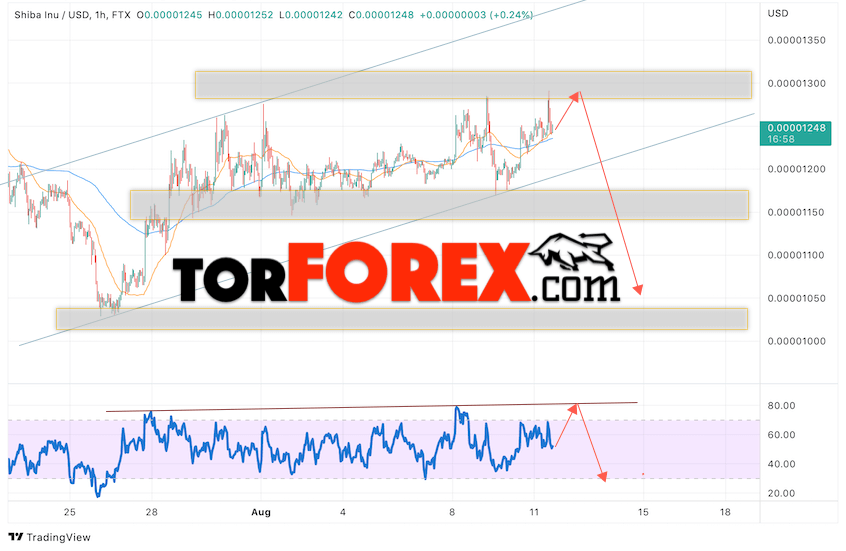Image resolution: width=846 pixels, height=551 pixels.
Task: Click the date label 15 on time axis
Action: tap(643, 512)
